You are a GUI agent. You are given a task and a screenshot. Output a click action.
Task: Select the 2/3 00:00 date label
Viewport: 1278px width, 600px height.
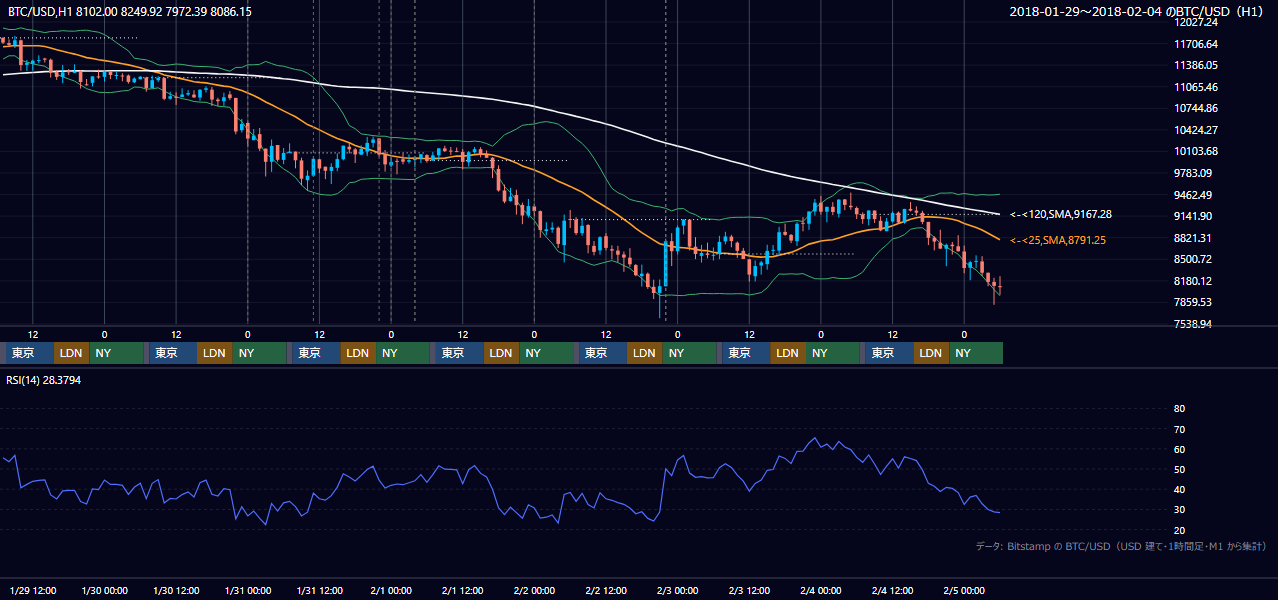(678, 590)
